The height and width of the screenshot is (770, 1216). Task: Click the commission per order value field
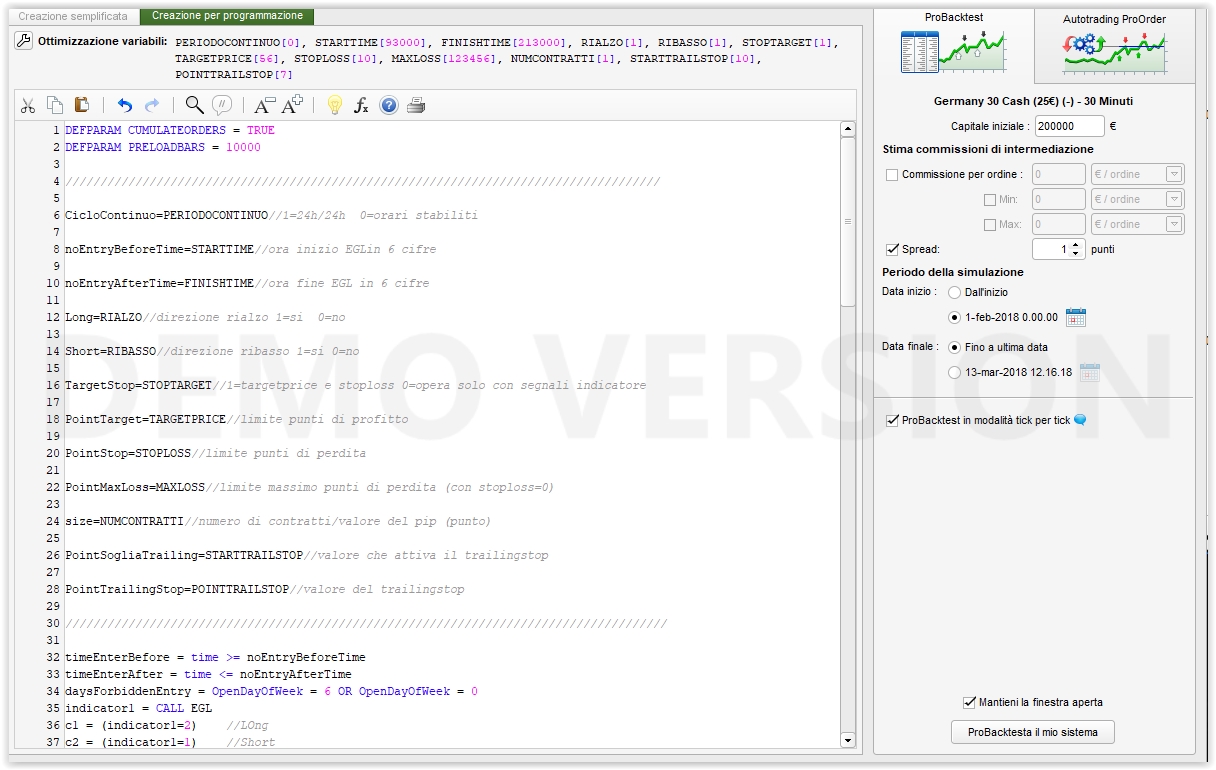click(x=1058, y=174)
